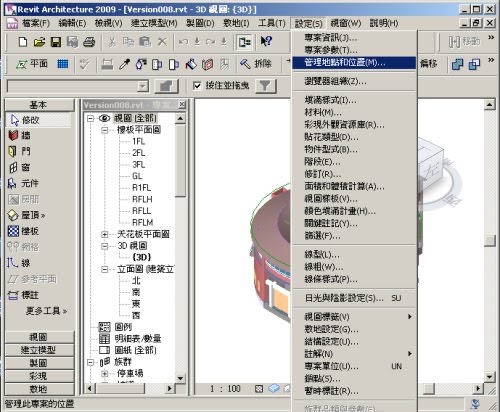Click the 平面 plane tool
The height and width of the screenshot is (412, 500).
coord(32,64)
